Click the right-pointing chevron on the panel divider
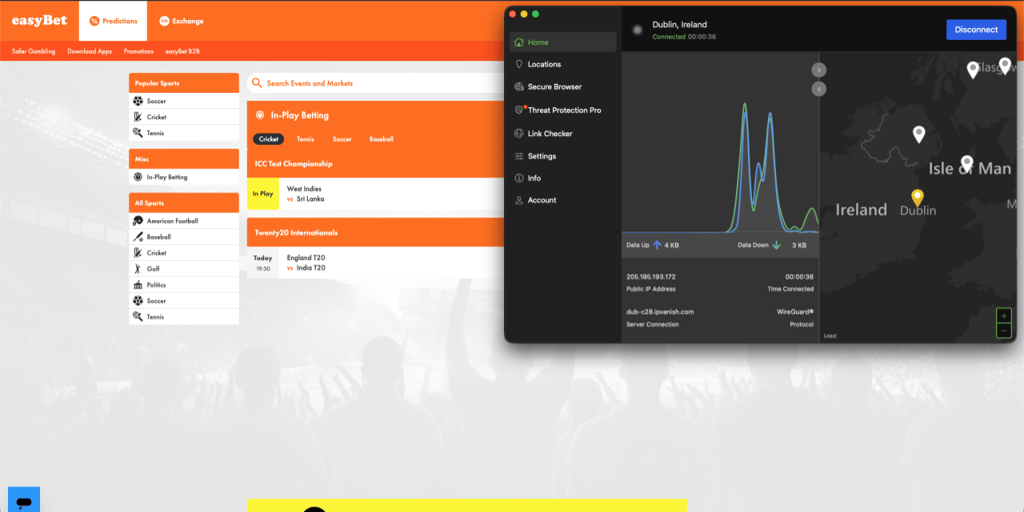1024x512 pixels. coord(819,70)
